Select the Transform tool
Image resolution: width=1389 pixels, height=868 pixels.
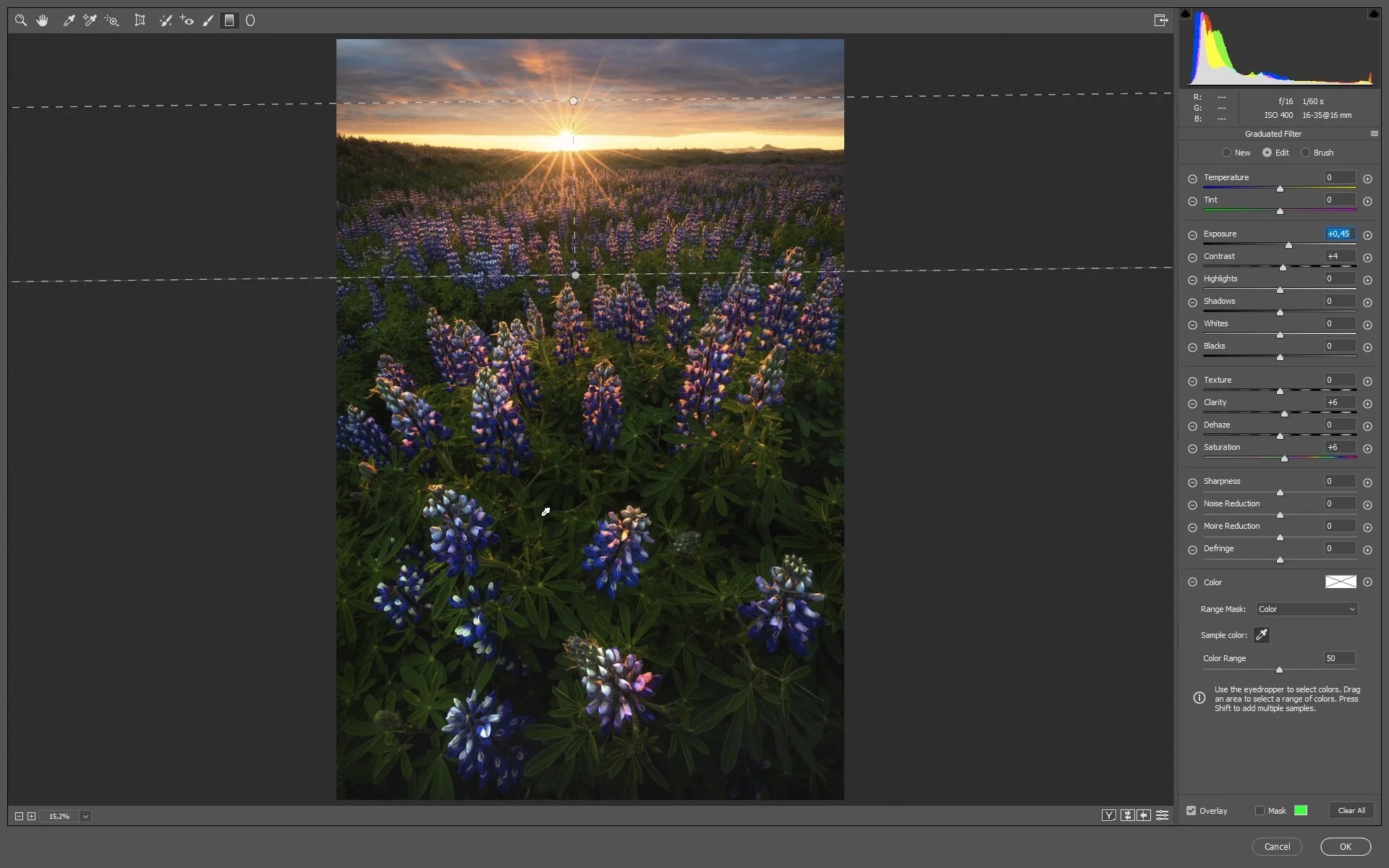coord(140,20)
